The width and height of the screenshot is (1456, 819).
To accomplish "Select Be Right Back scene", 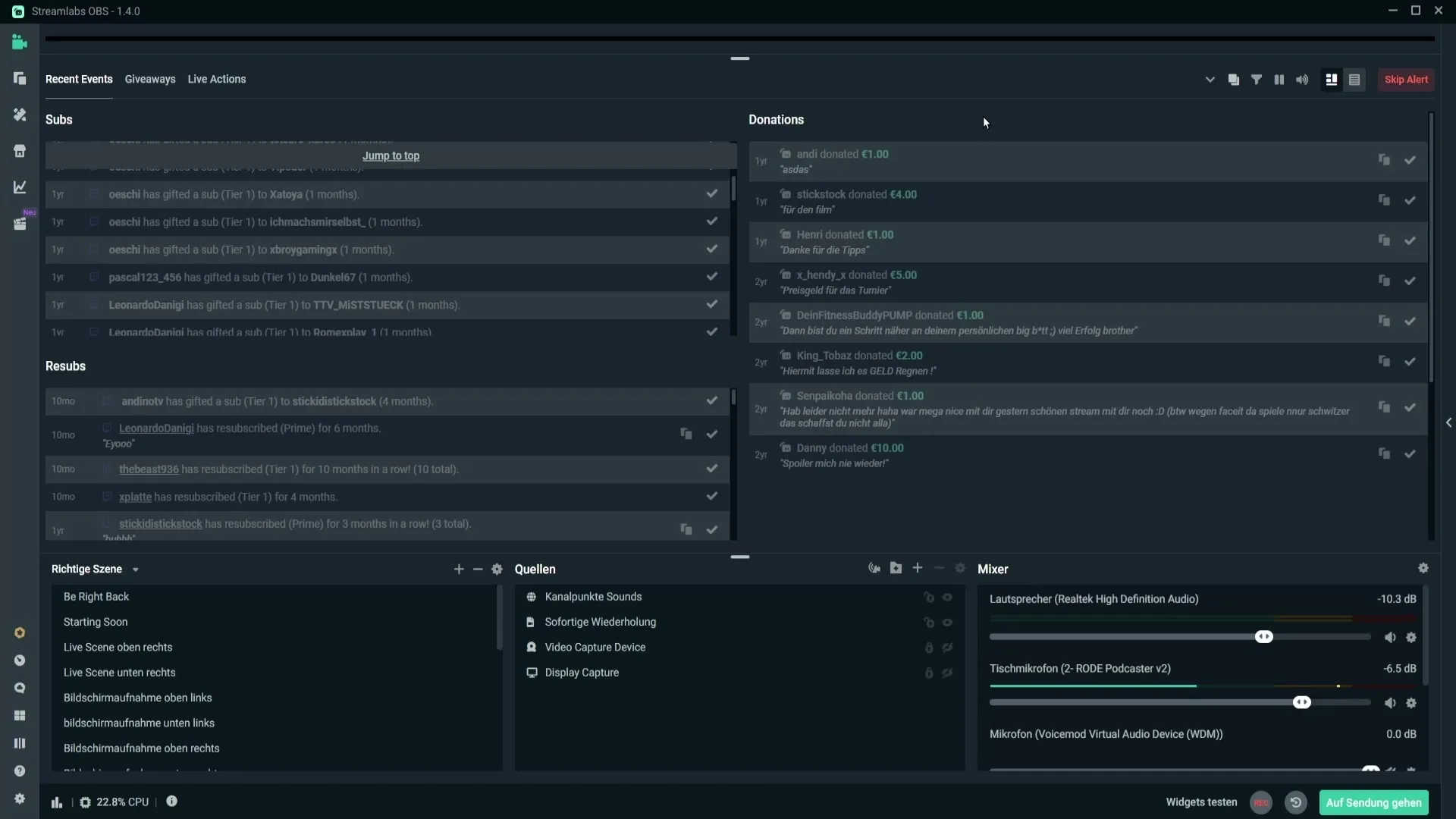I will click(96, 596).
